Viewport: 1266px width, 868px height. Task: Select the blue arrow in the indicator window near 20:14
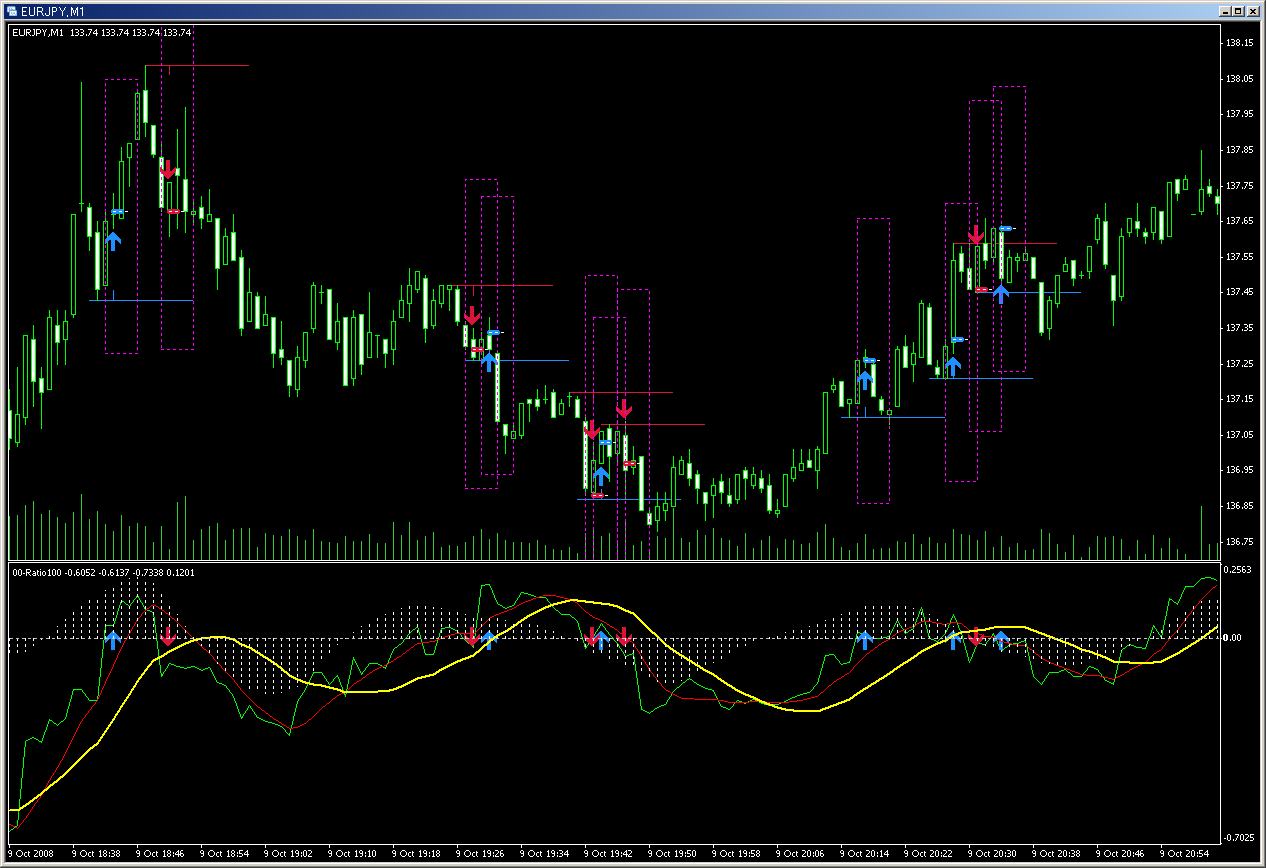pyautogui.click(x=865, y=640)
